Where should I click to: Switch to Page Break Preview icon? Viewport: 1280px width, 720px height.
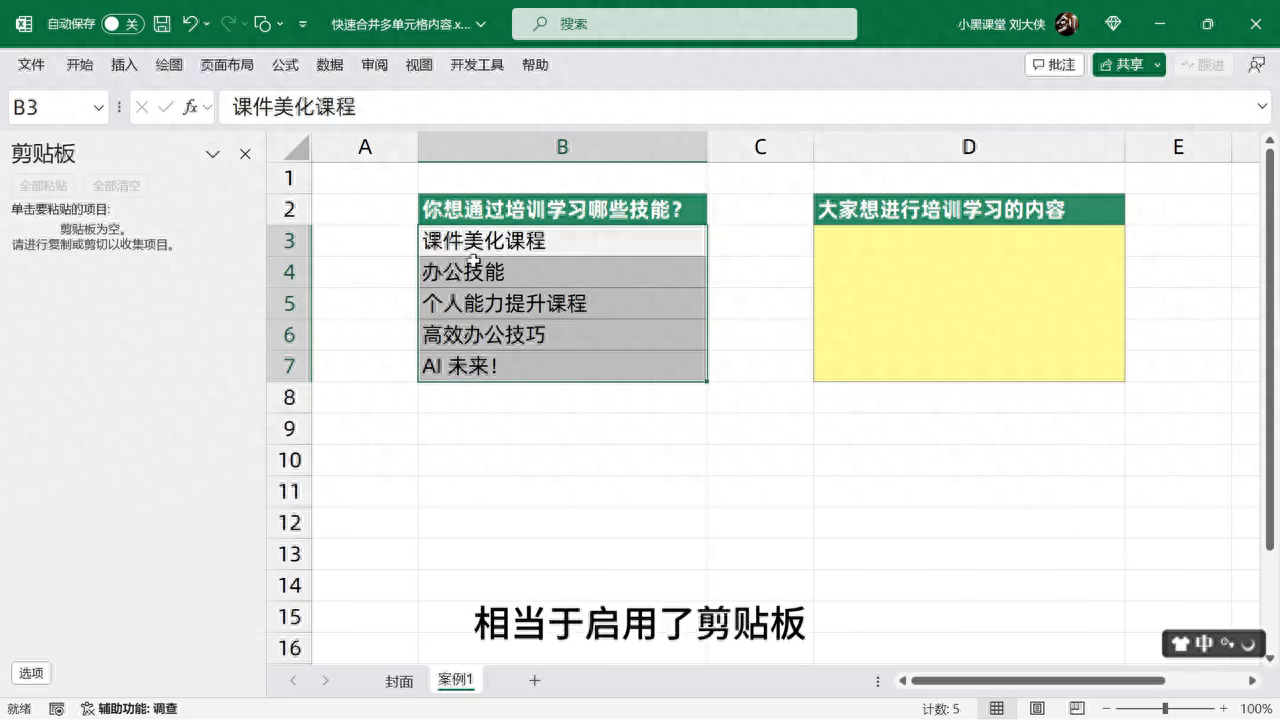[x=1076, y=709]
